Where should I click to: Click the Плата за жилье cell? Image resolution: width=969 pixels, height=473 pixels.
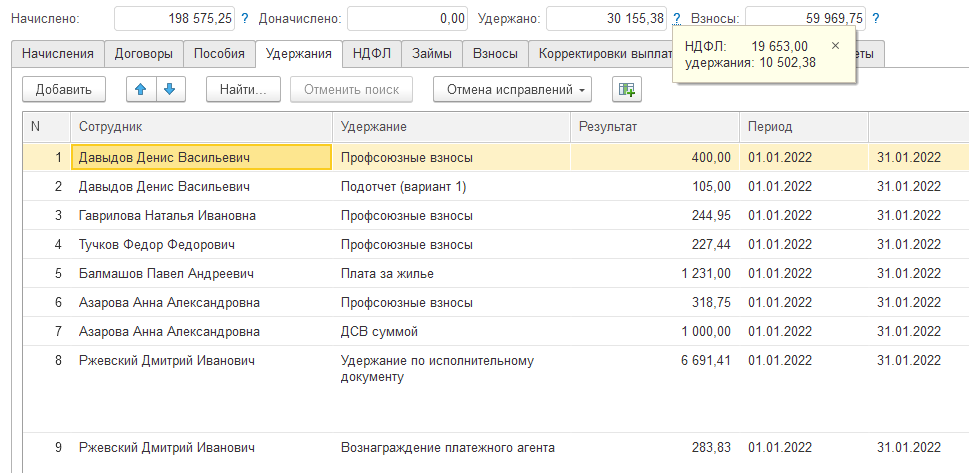pos(451,274)
